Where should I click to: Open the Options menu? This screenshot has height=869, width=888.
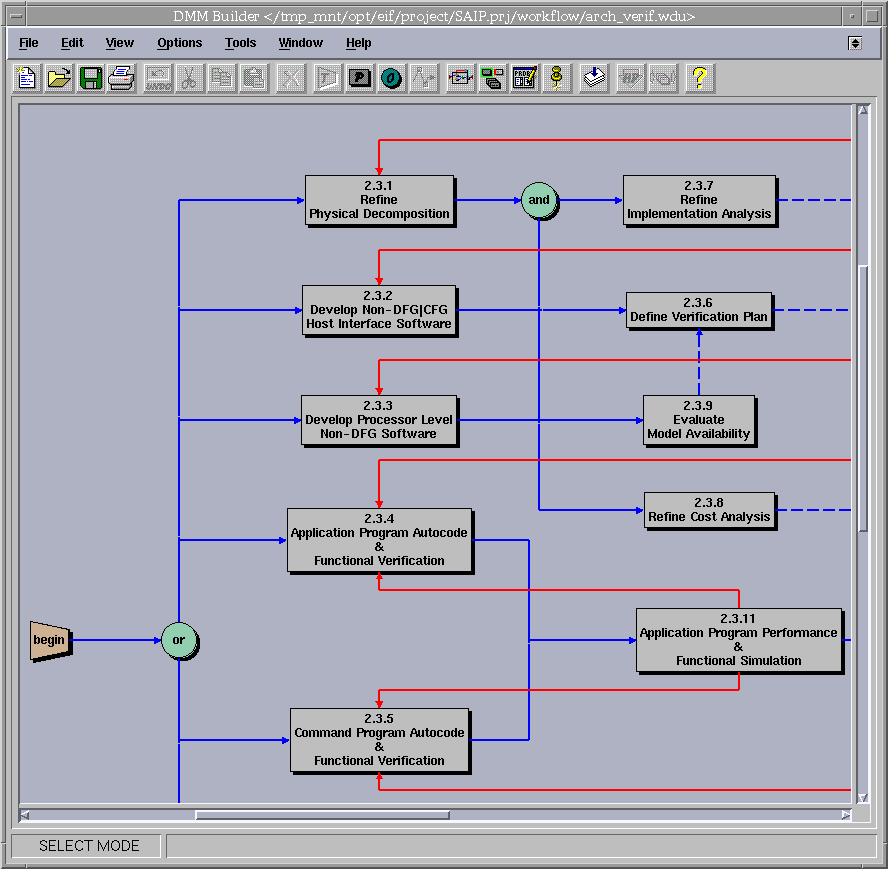click(179, 43)
